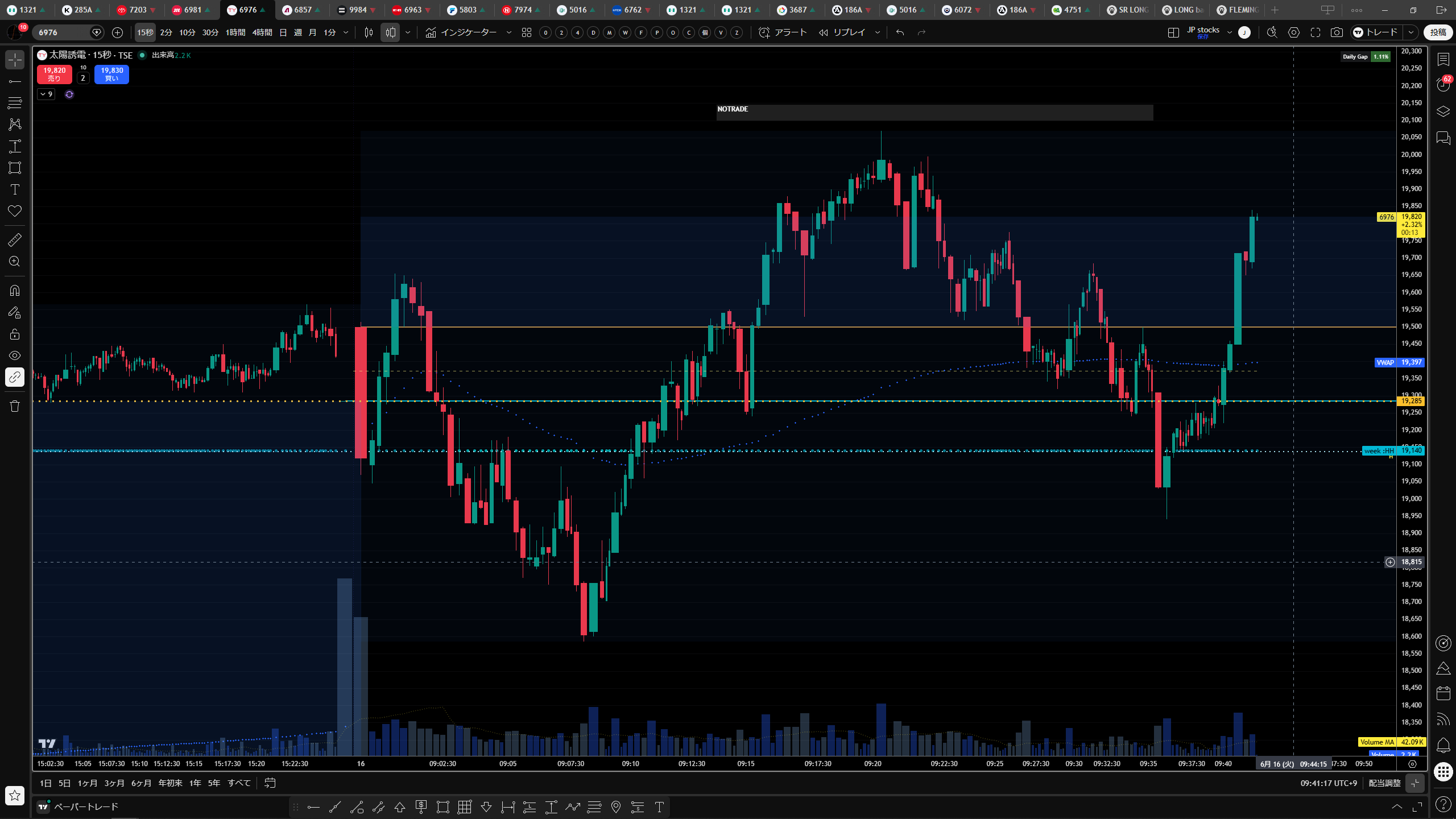Expand the time interval dropdown arrow
This screenshot has width=1456, height=819.
(345, 32)
